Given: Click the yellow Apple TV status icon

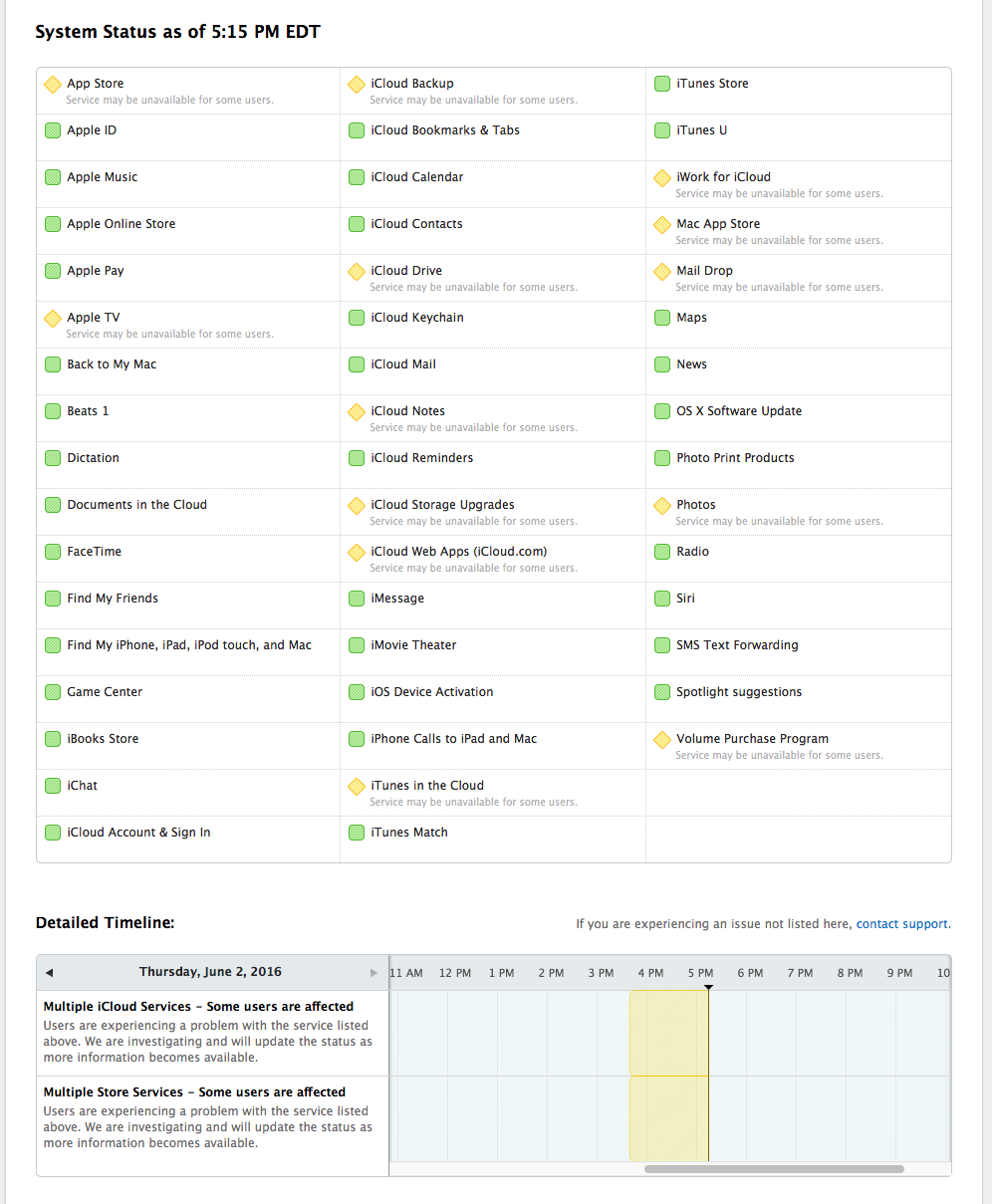Looking at the screenshot, I should [x=53, y=319].
